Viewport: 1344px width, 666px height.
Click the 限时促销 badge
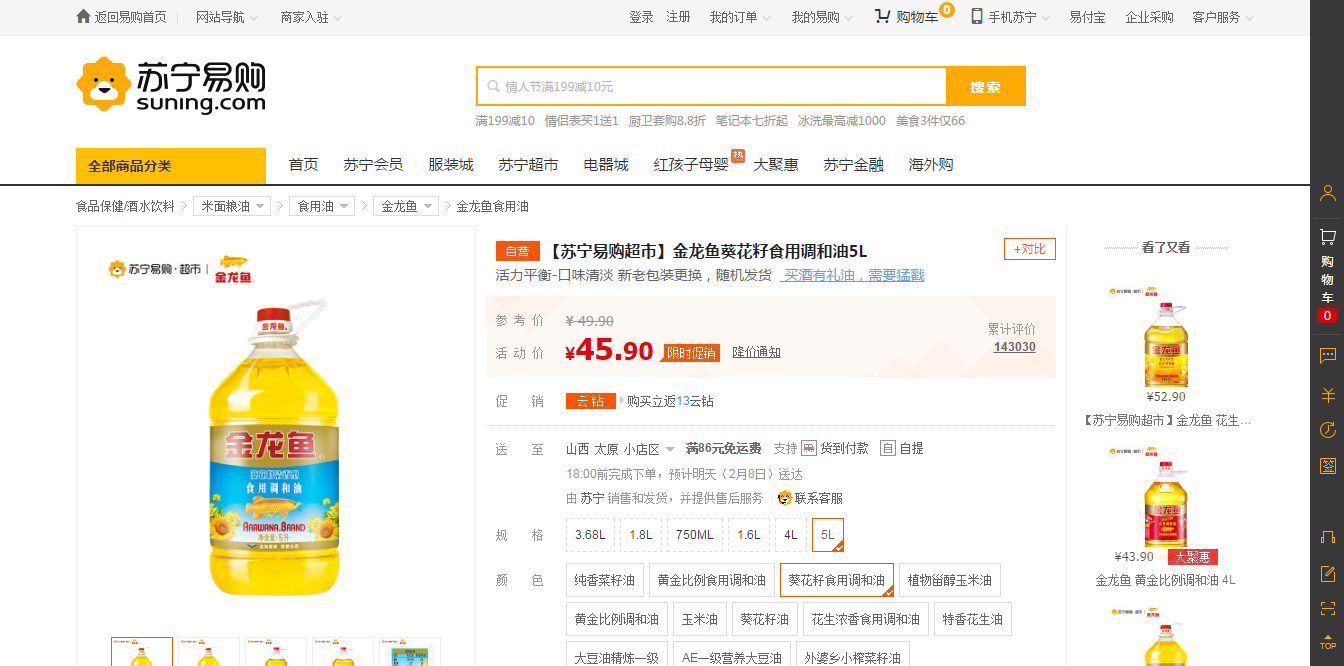[x=691, y=352]
